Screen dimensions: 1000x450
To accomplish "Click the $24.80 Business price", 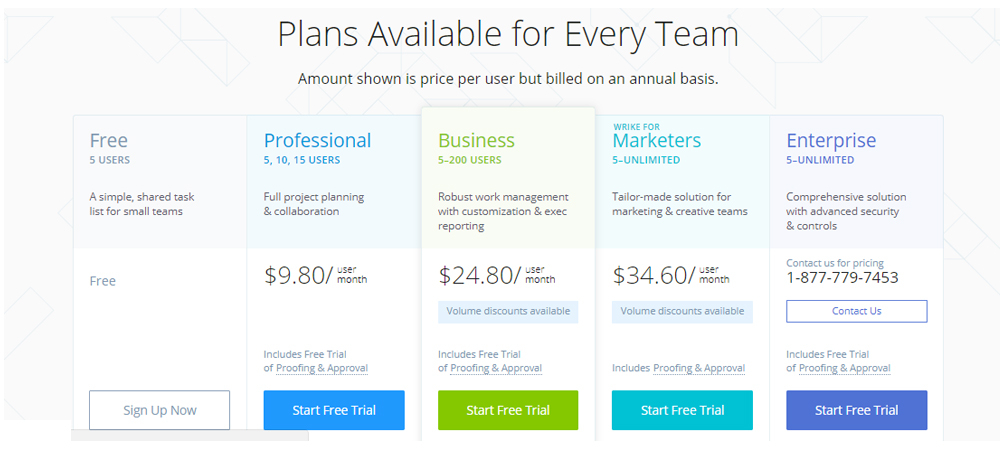I will (480, 275).
